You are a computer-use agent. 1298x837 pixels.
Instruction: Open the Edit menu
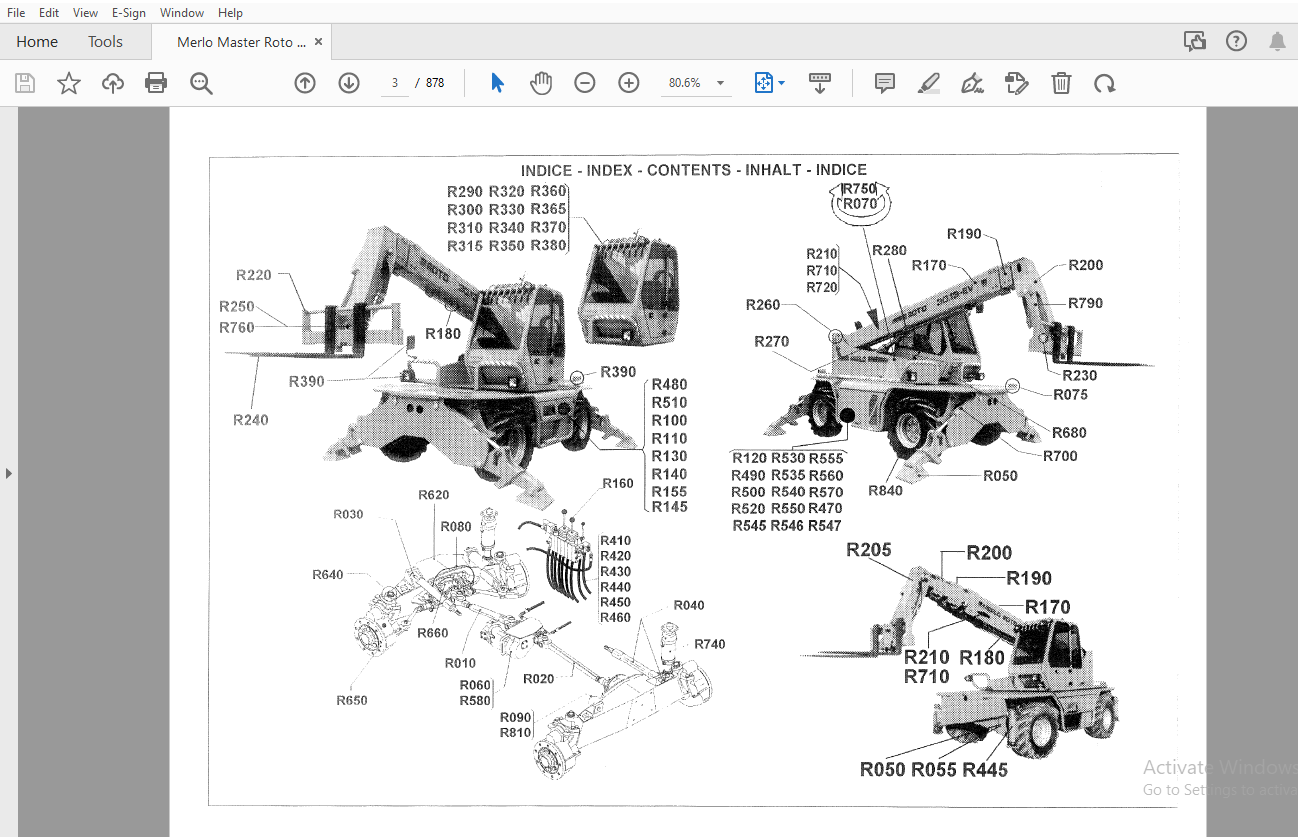(49, 13)
